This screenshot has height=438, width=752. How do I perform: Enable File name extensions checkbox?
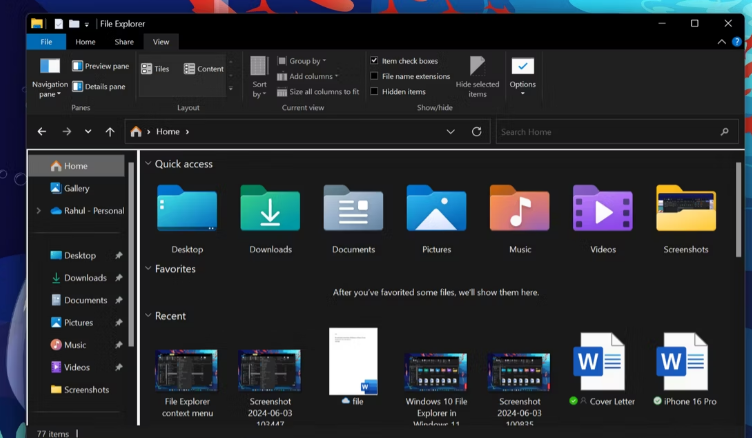click(x=374, y=76)
